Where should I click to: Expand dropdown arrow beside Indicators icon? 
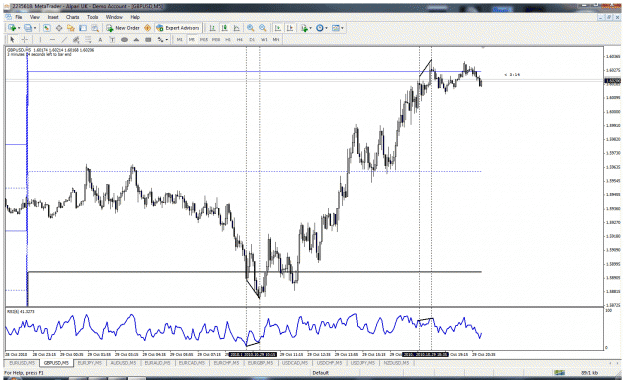311,28
